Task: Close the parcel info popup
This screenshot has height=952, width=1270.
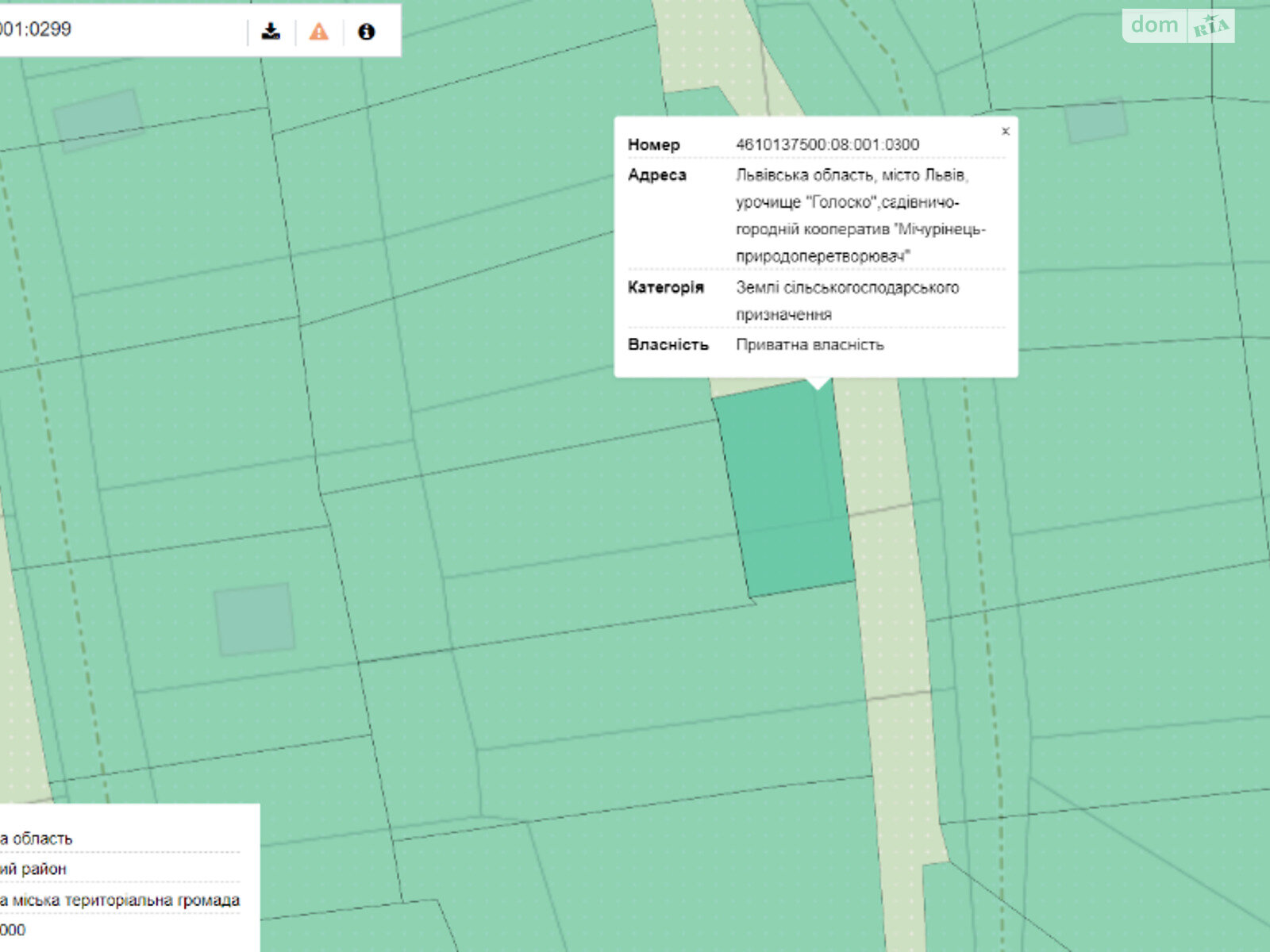Action: tap(1005, 132)
